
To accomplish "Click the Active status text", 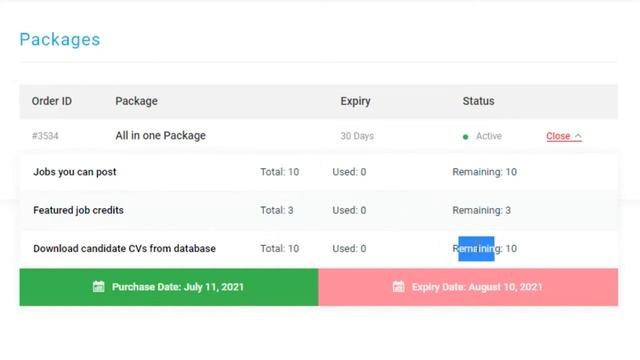I will click(489, 136).
